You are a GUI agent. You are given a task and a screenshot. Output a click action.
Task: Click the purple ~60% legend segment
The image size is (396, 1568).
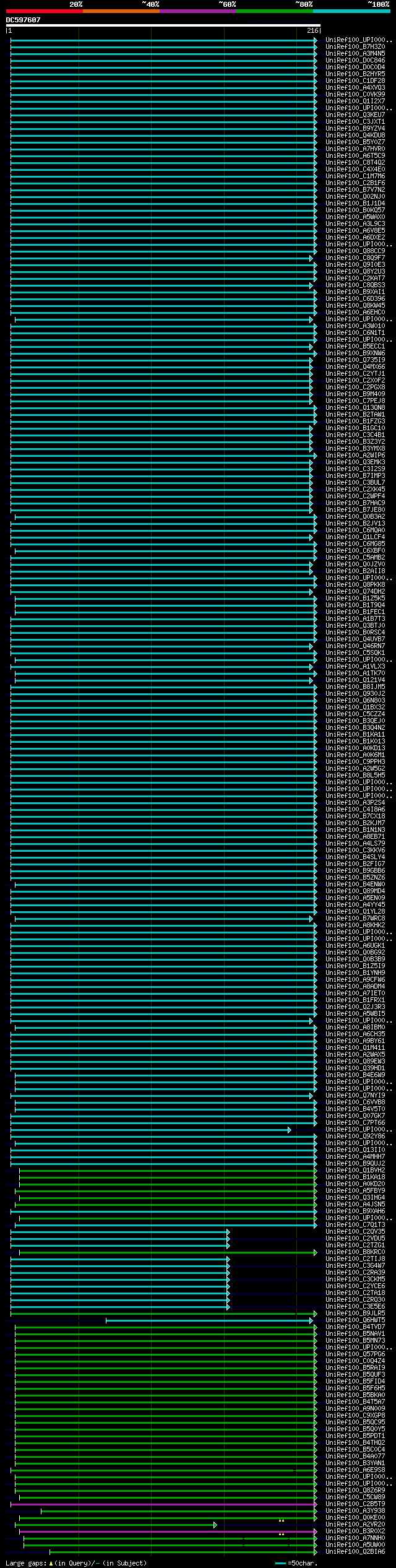click(197, 11)
